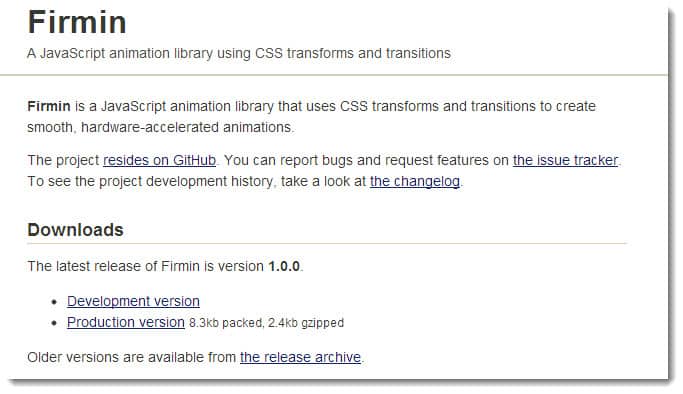This screenshot has height=394, width=683.
Task: Click the bold 1.0.0 version number
Action: point(284,266)
